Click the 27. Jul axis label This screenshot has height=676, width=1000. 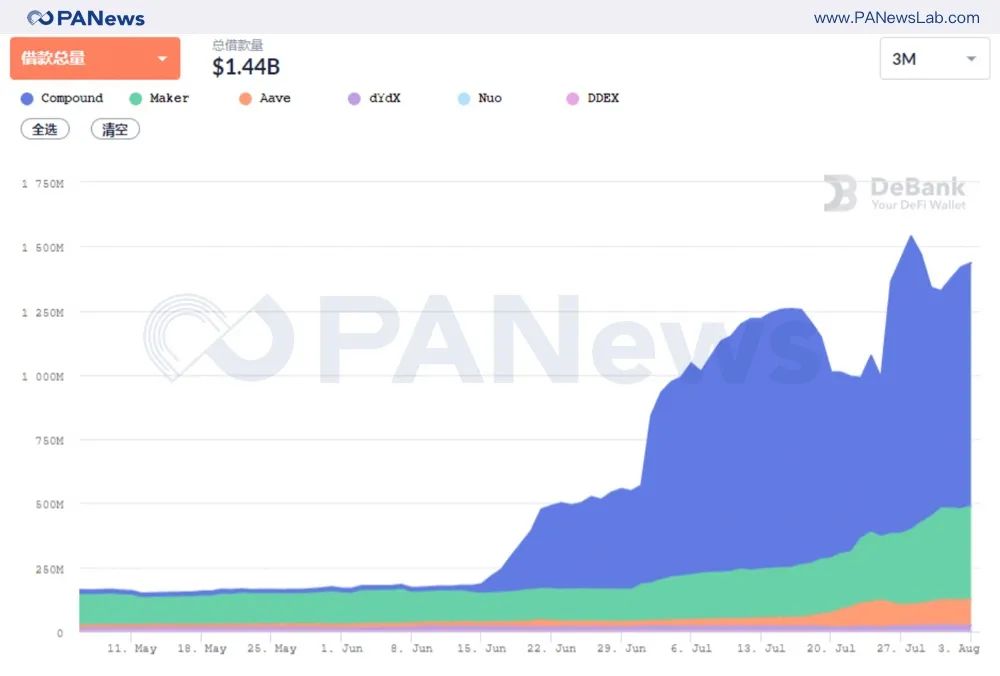901,648
